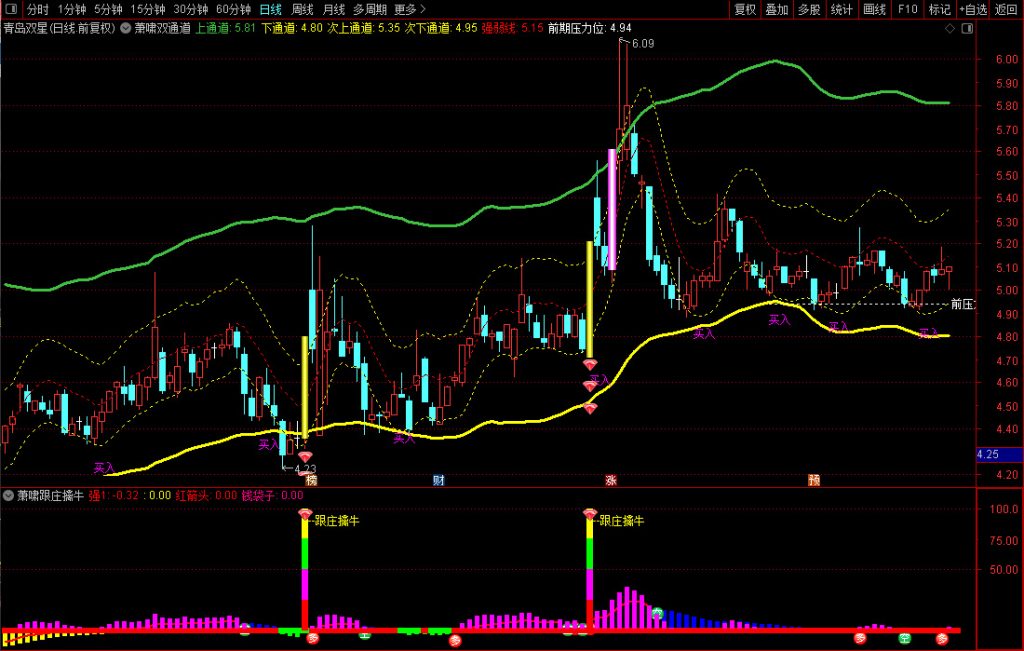Viewport: 1024px width, 651px height.
Task: Add stock to watchlist with +自选
Action: pos(972,10)
